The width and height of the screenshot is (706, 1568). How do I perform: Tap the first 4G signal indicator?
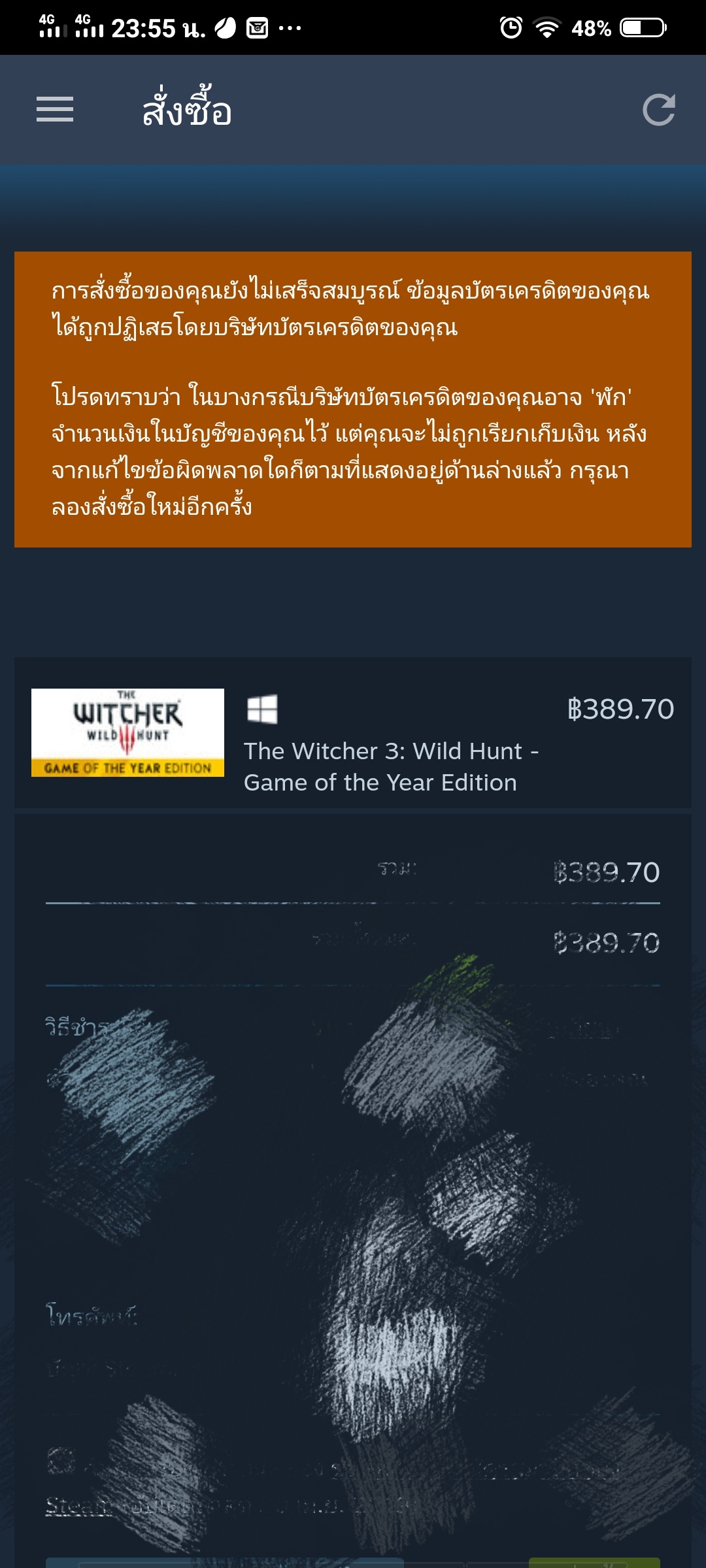pos(53,26)
